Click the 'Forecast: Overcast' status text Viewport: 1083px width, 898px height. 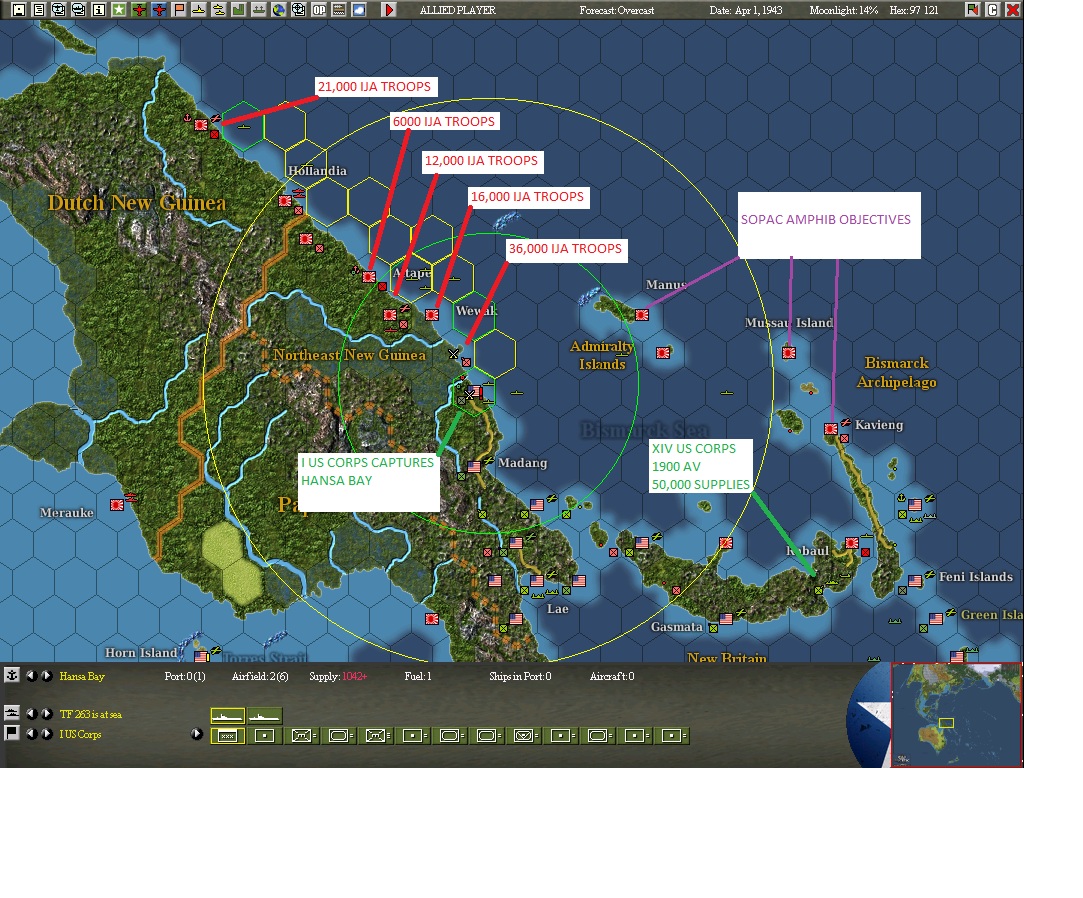point(617,10)
